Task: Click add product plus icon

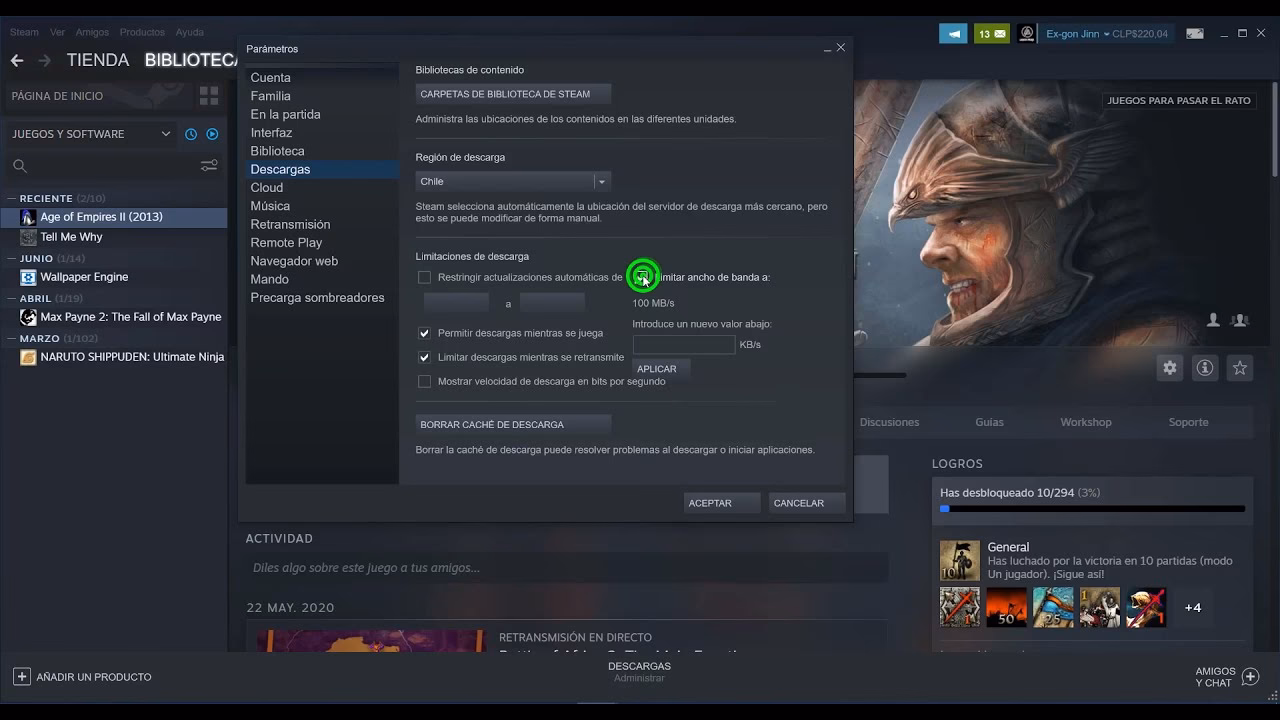Action: coord(22,677)
